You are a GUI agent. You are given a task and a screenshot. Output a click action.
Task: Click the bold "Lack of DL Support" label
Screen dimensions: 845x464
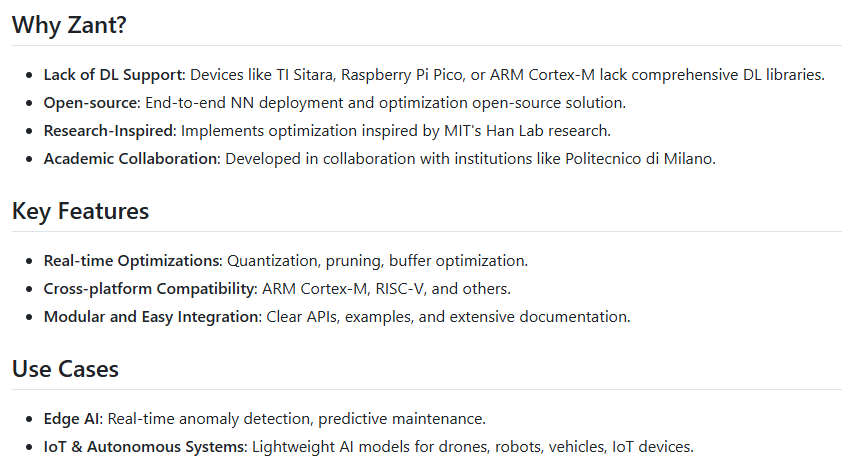click(113, 75)
